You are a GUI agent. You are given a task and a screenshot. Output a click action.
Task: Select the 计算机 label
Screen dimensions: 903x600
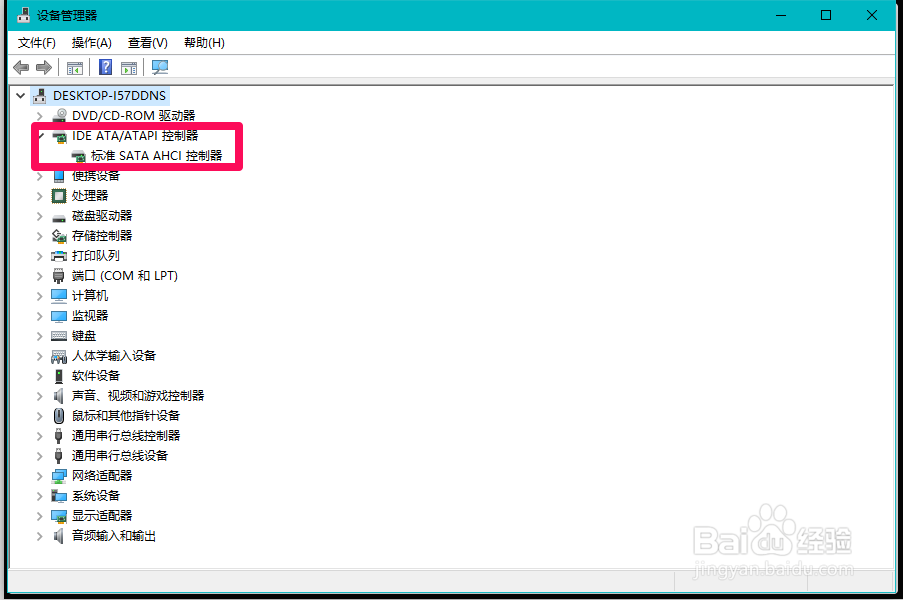(90, 295)
